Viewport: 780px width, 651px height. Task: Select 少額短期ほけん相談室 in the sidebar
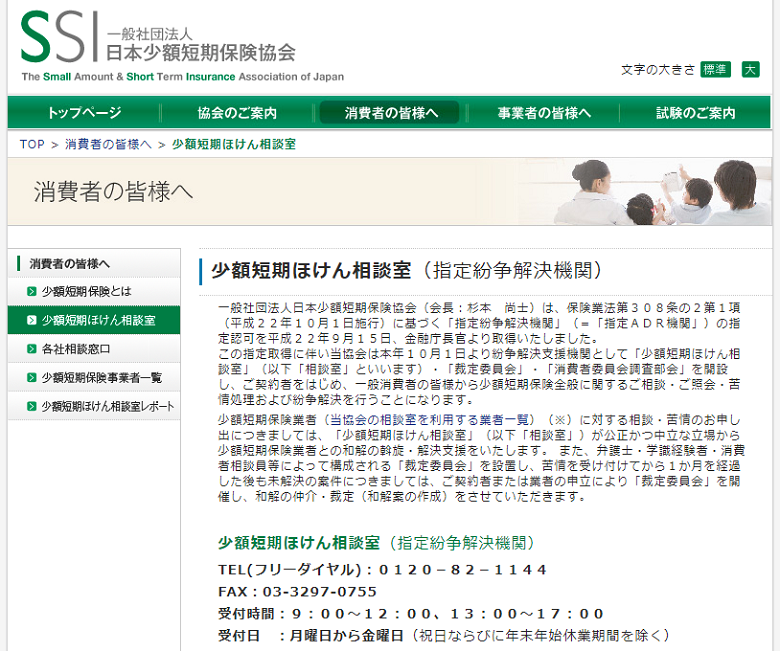point(94,320)
